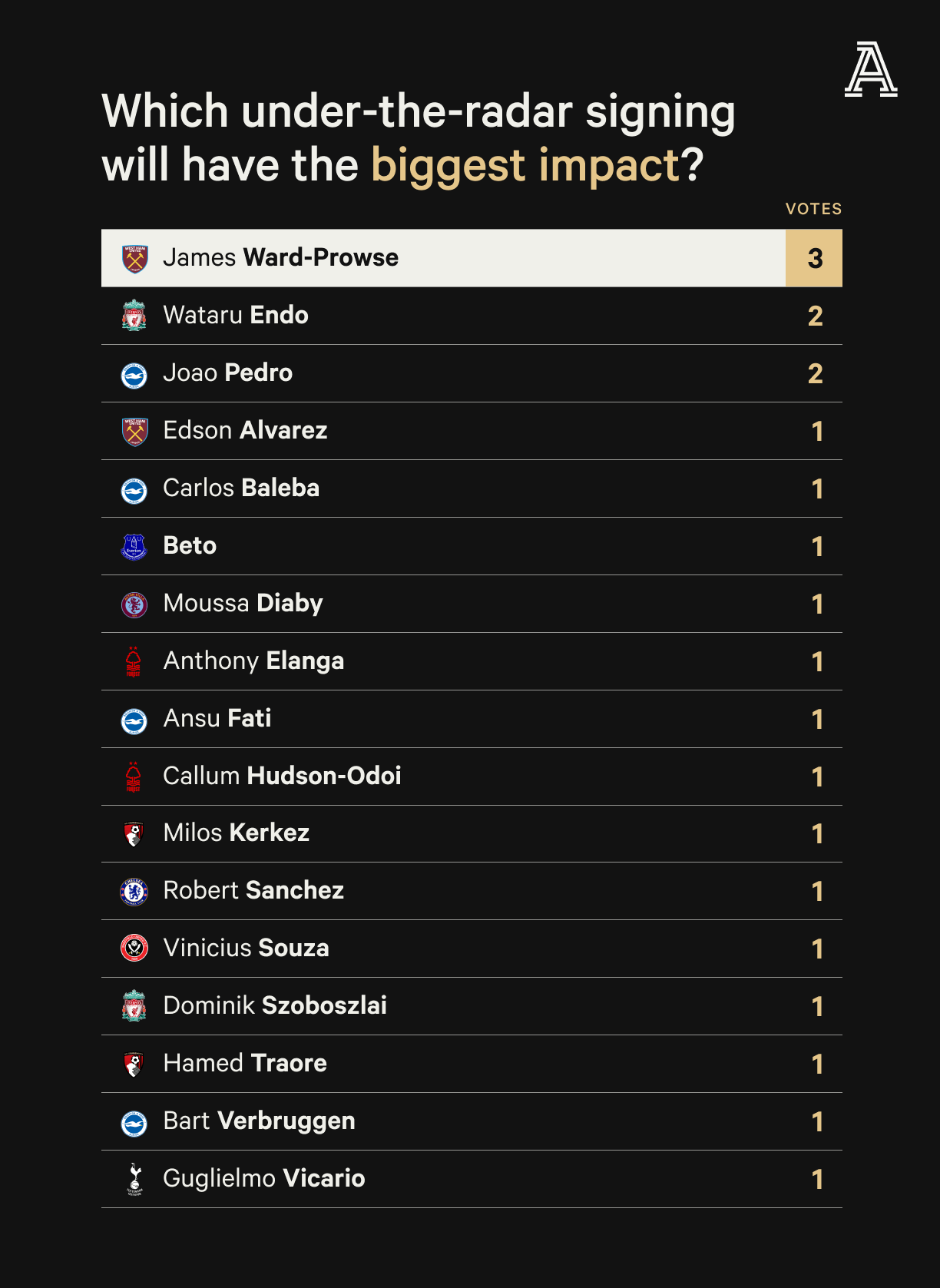The width and height of the screenshot is (940, 1288).
Task: Click the name Callum Hudson-Odoi
Action: pos(282,776)
